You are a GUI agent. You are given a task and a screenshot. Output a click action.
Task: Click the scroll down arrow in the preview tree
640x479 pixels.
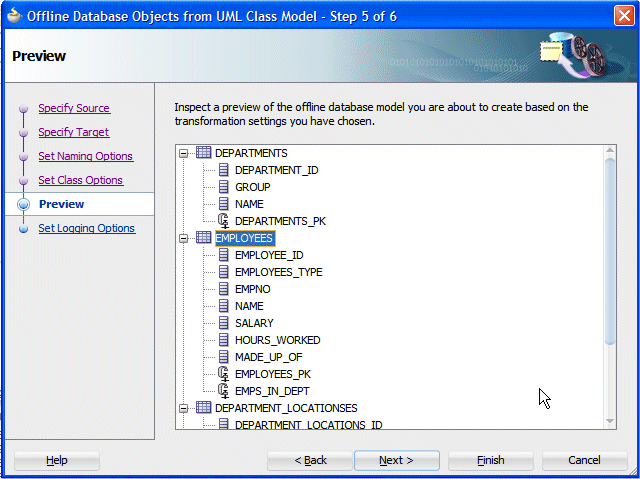coord(610,422)
